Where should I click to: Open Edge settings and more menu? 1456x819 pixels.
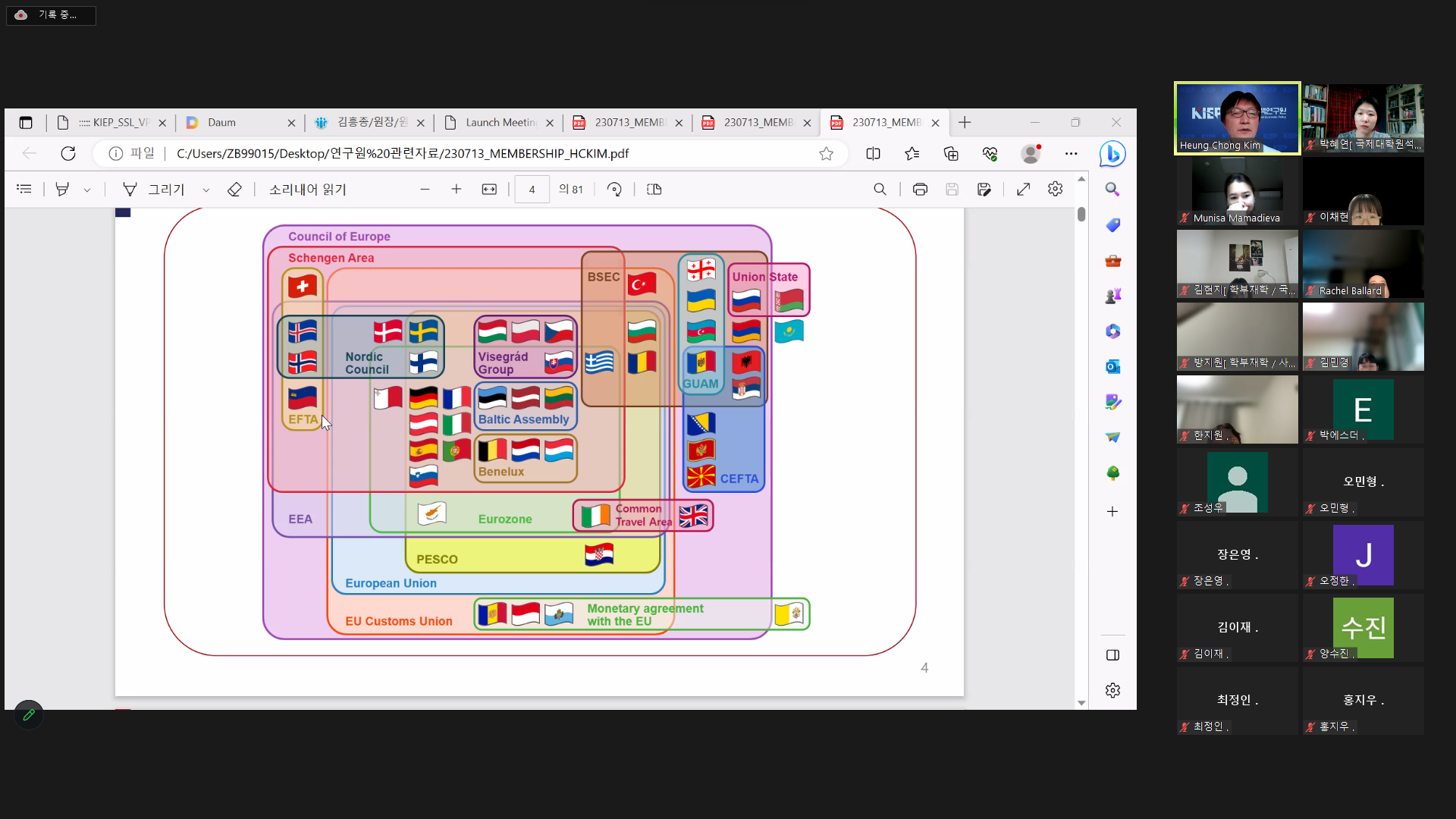(x=1071, y=154)
